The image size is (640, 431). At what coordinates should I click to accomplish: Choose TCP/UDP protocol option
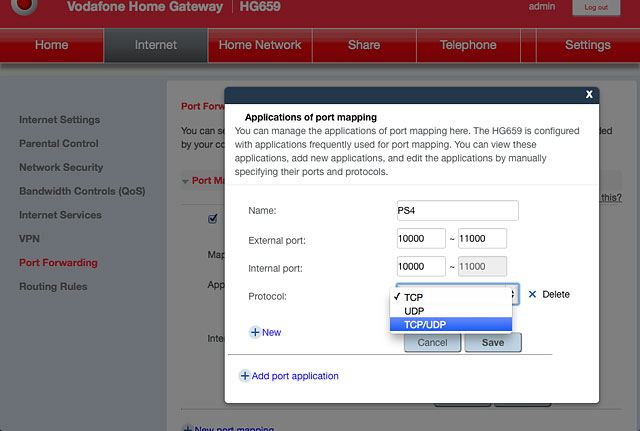pos(451,324)
